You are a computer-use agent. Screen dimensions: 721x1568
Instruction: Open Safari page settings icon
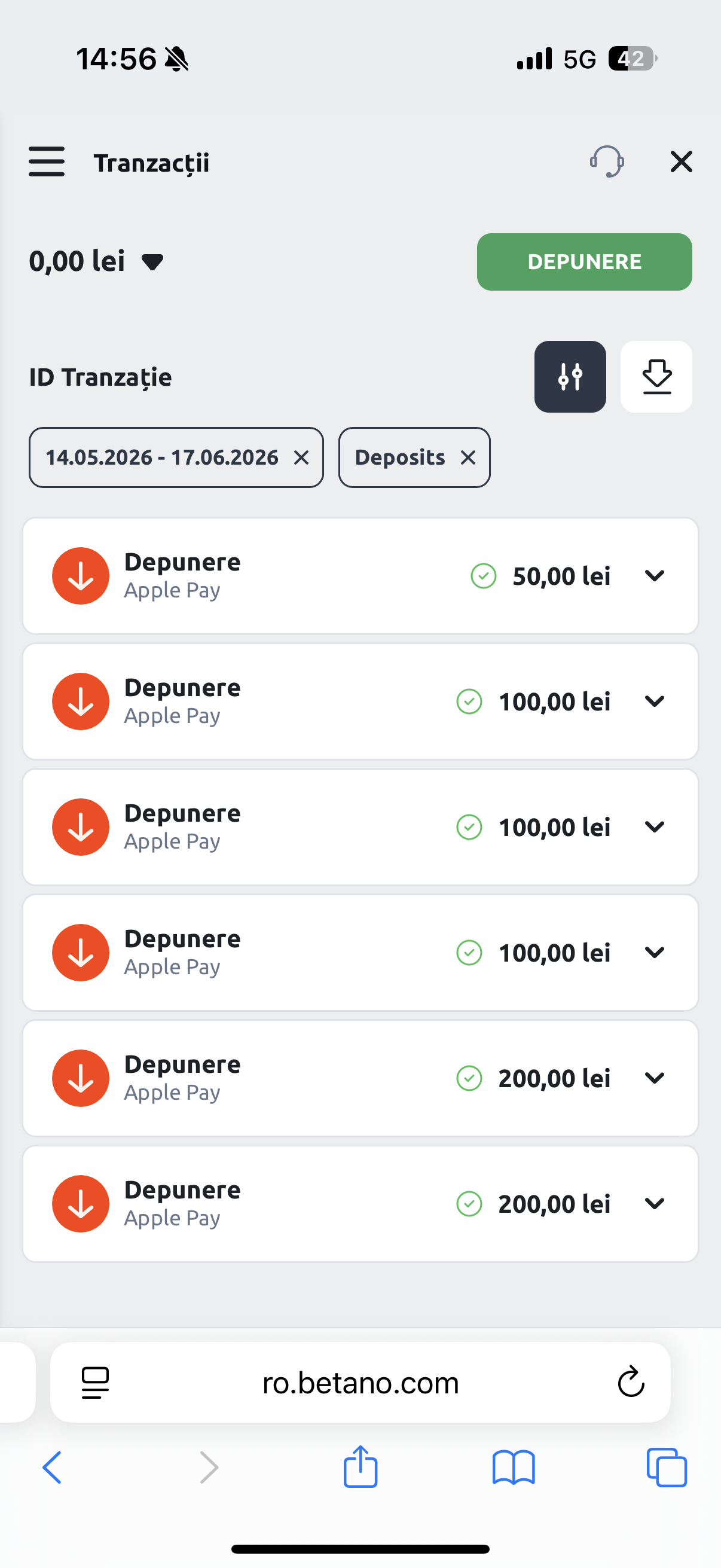tap(96, 1383)
